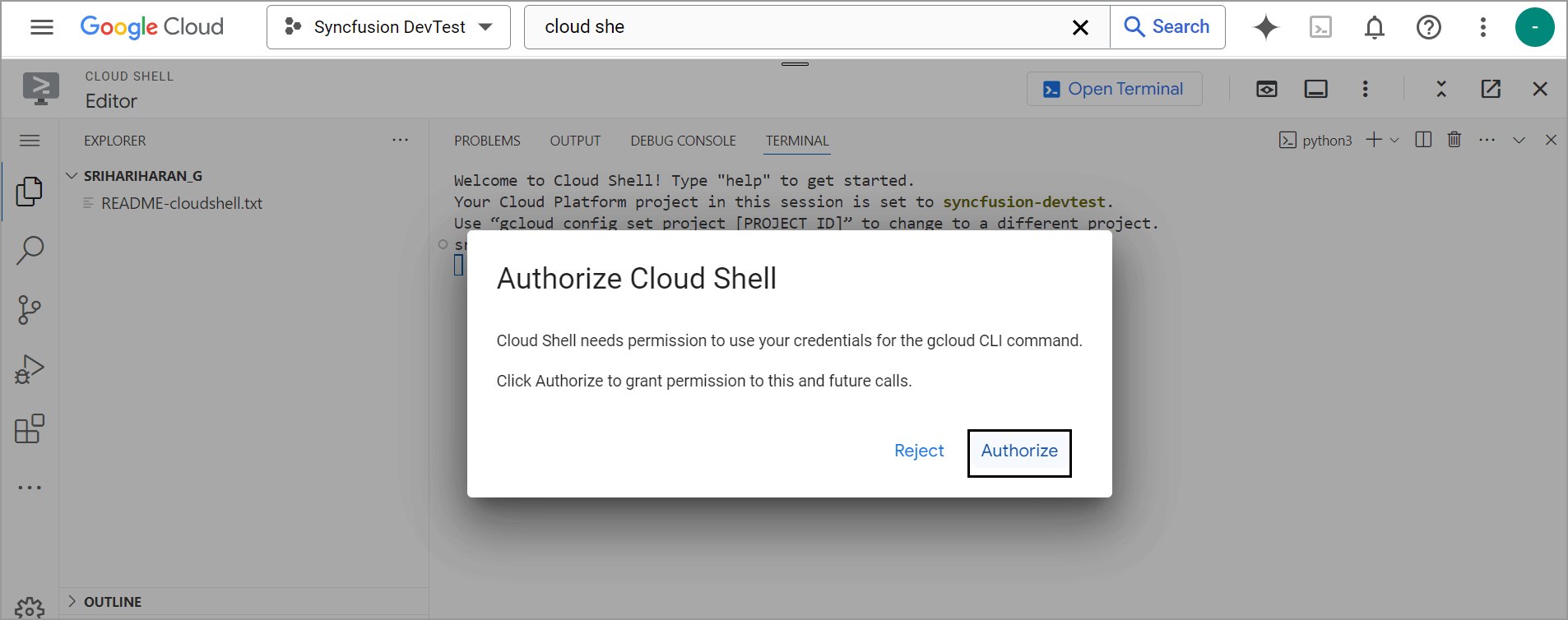Viewport: 1568px width, 620px height.
Task: Open terminal panel more actions ellipsis
Action: tap(1487, 140)
